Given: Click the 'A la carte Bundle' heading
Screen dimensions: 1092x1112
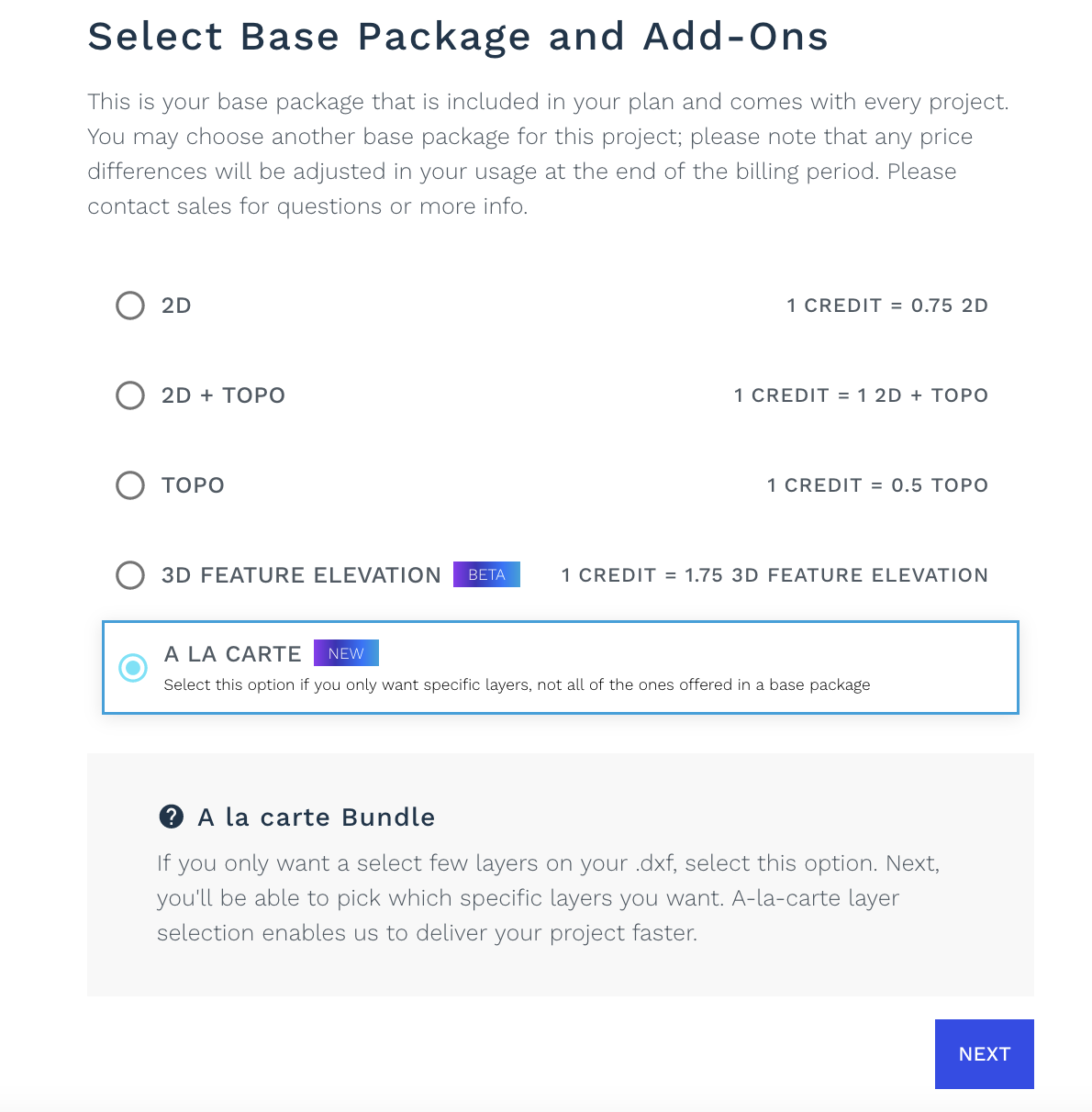Looking at the screenshot, I should click(317, 817).
